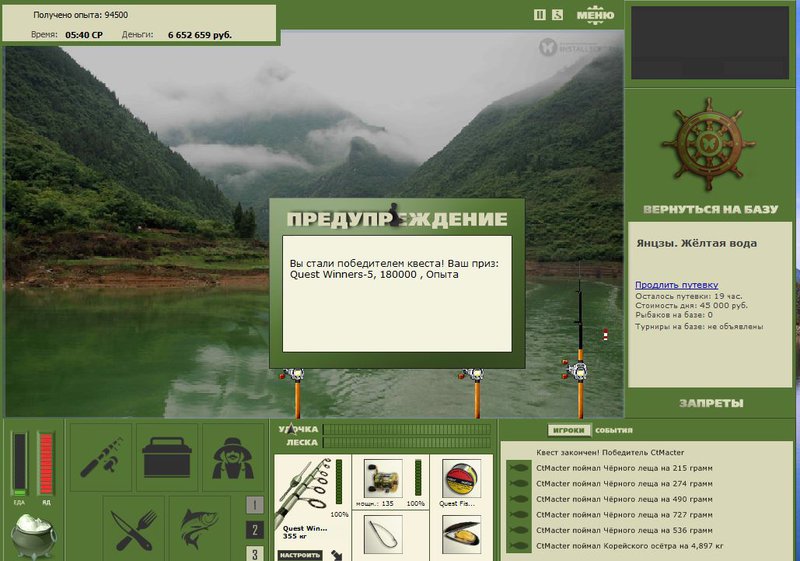
Task: Open the ЗАПРЕТЫ section
Action: coord(711,403)
